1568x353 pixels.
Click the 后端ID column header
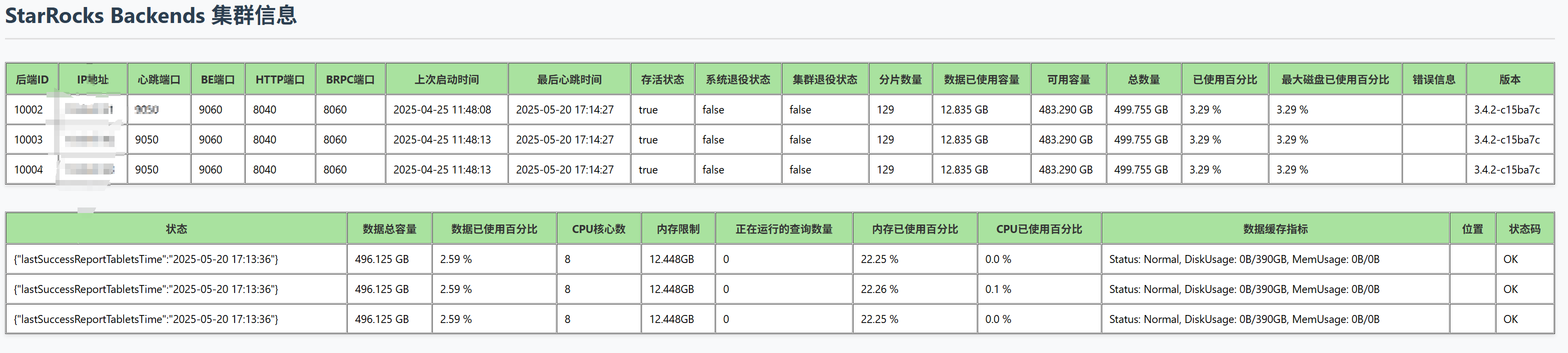[32, 79]
